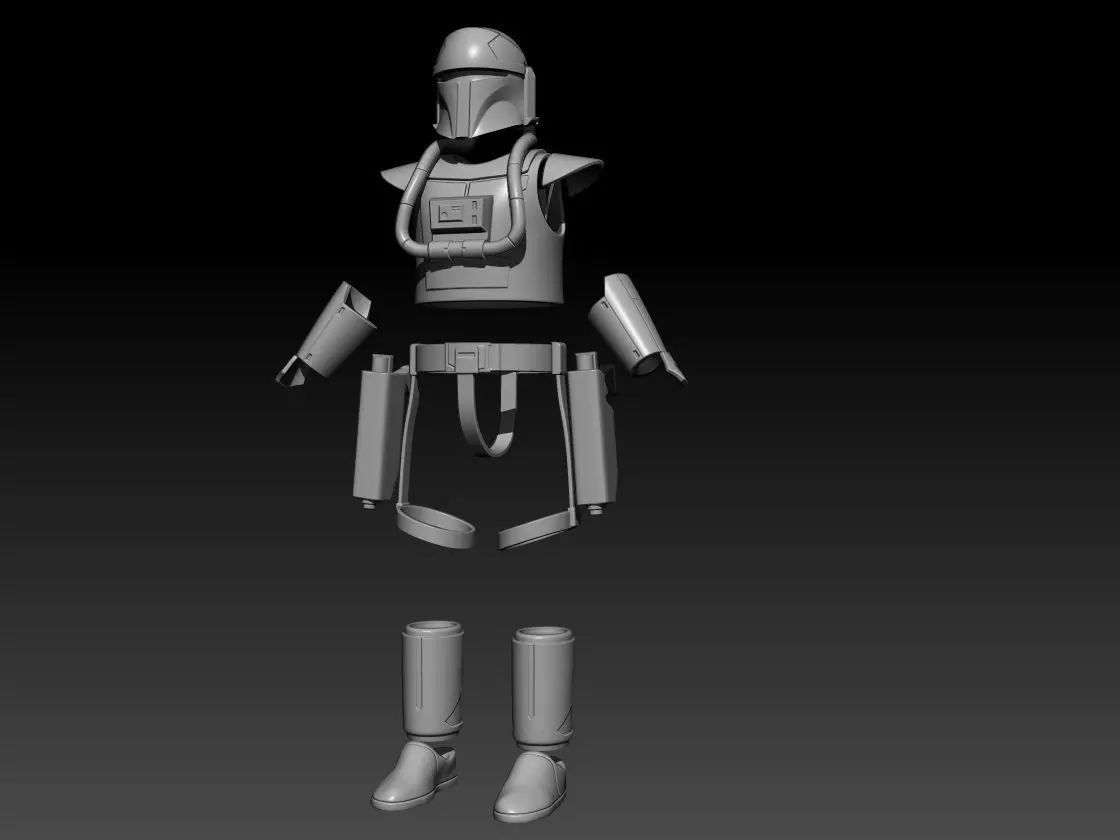Select the forearm gauntlet on the viewer's right

tap(634, 327)
